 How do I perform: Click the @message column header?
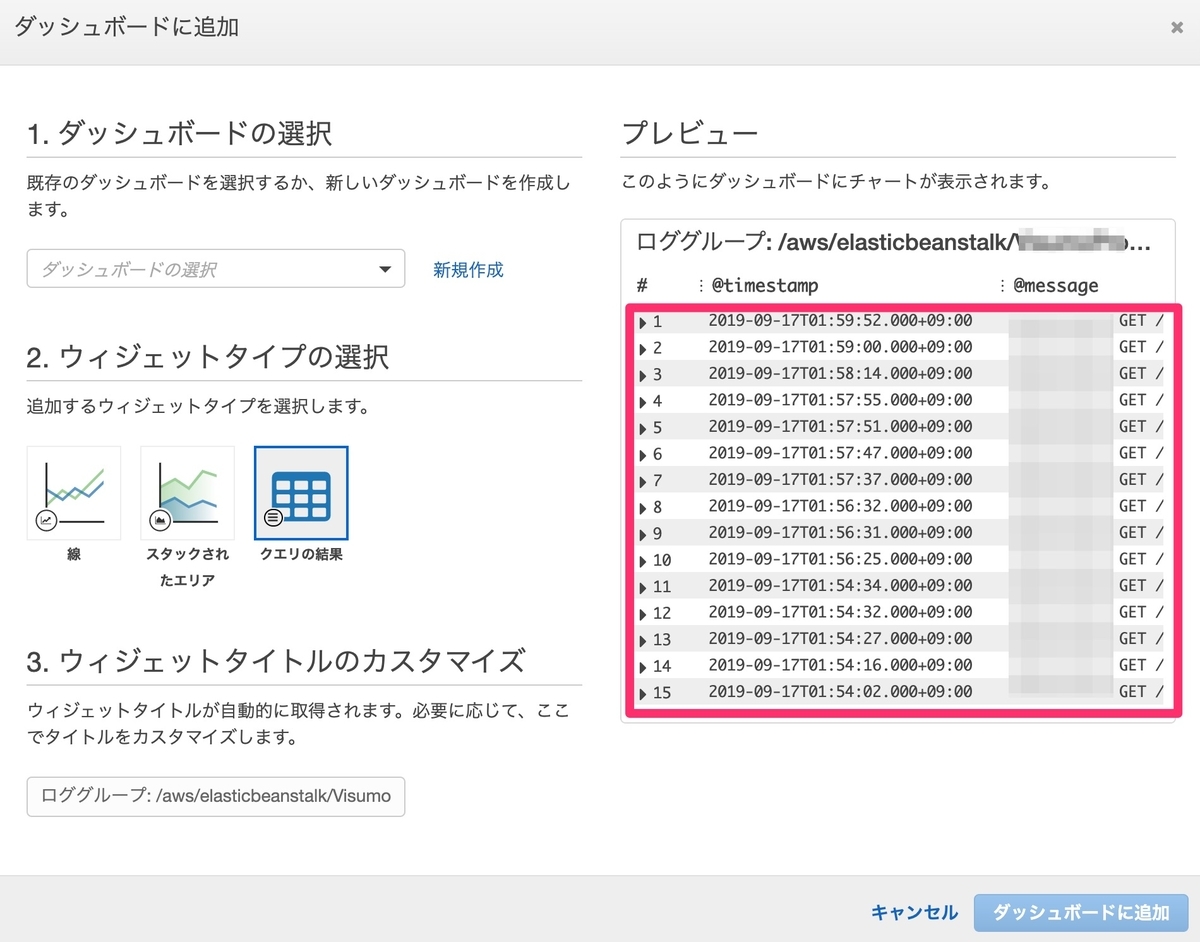(1056, 286)
